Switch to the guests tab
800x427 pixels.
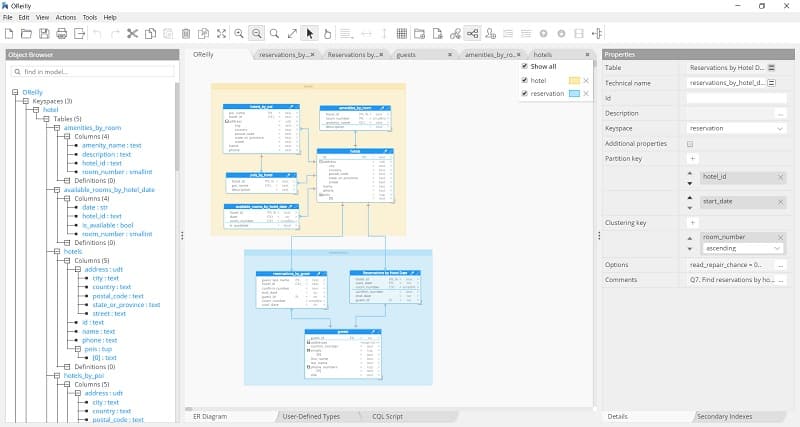(x=406, y=55)
